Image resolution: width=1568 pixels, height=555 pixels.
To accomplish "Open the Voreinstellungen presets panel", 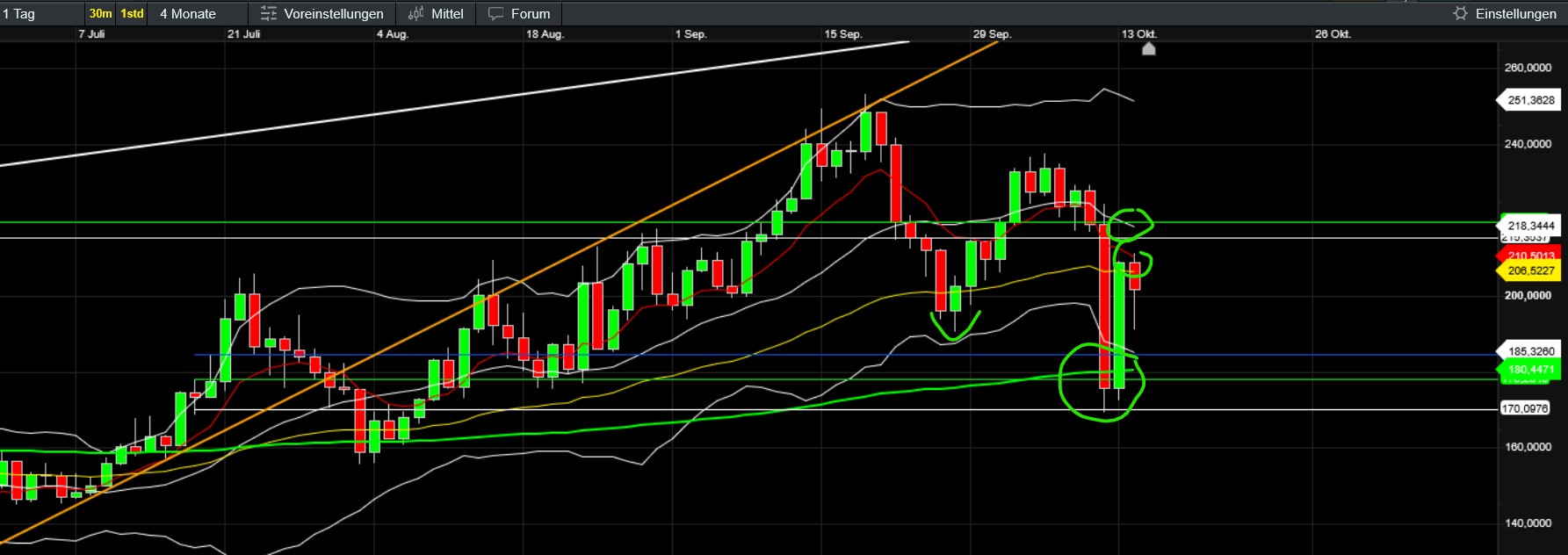I will click(x=322, y=13).
